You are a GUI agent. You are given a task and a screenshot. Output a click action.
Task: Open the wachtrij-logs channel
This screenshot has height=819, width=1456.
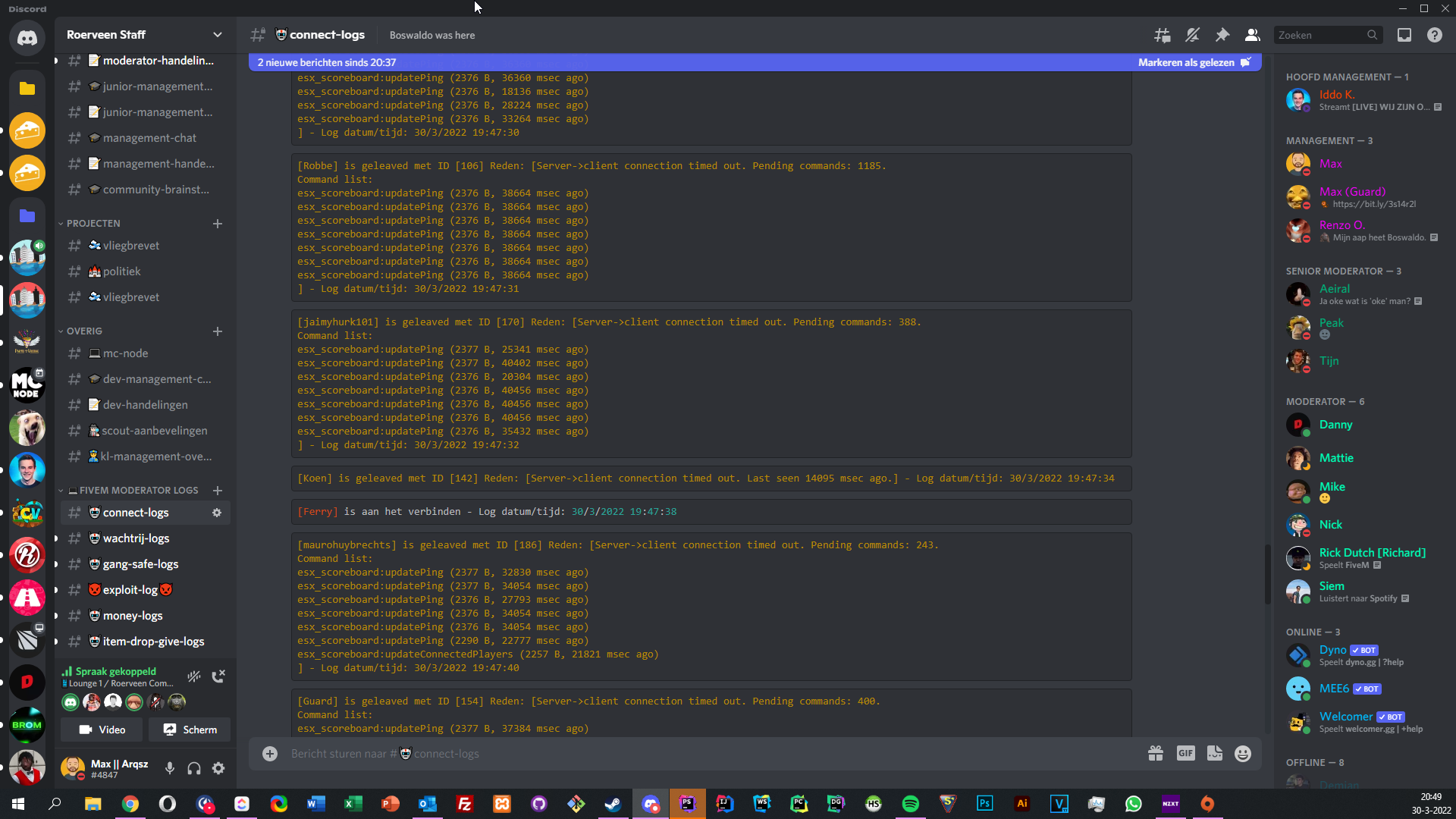(136, 538)
